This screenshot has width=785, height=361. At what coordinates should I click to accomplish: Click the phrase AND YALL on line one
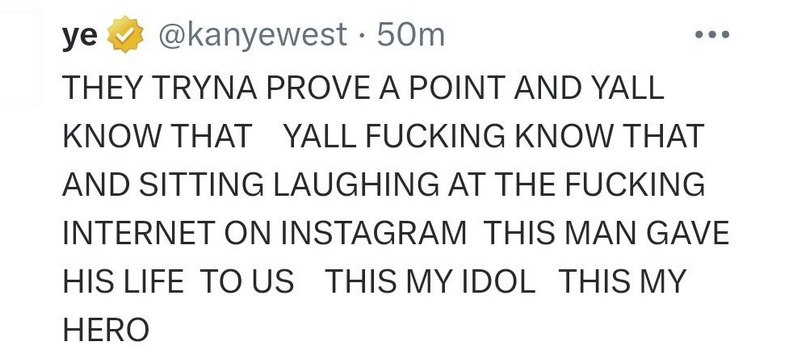[589, 88]
